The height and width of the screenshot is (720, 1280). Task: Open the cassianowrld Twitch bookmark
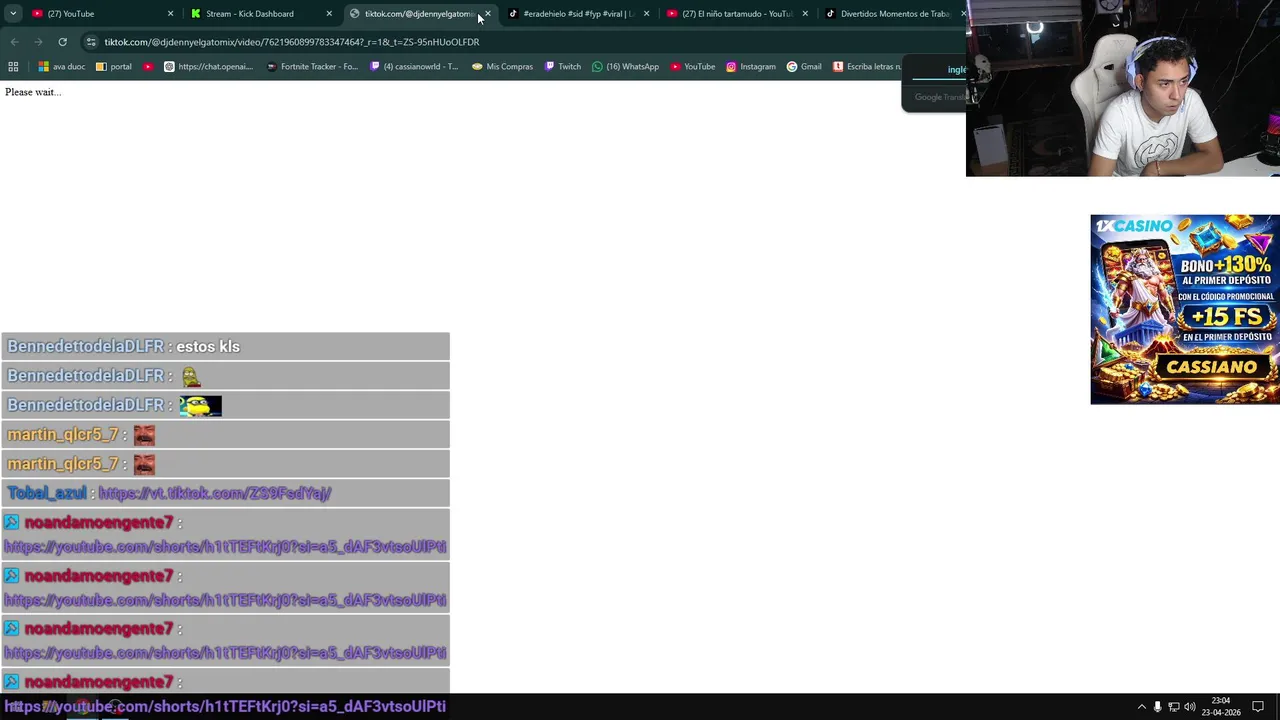414,67
